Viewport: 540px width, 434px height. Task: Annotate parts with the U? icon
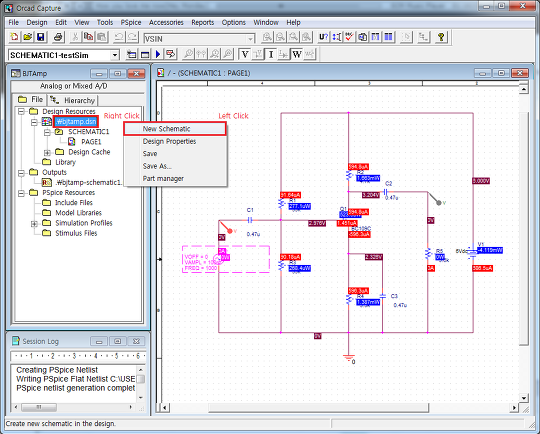tap(323, 37)
